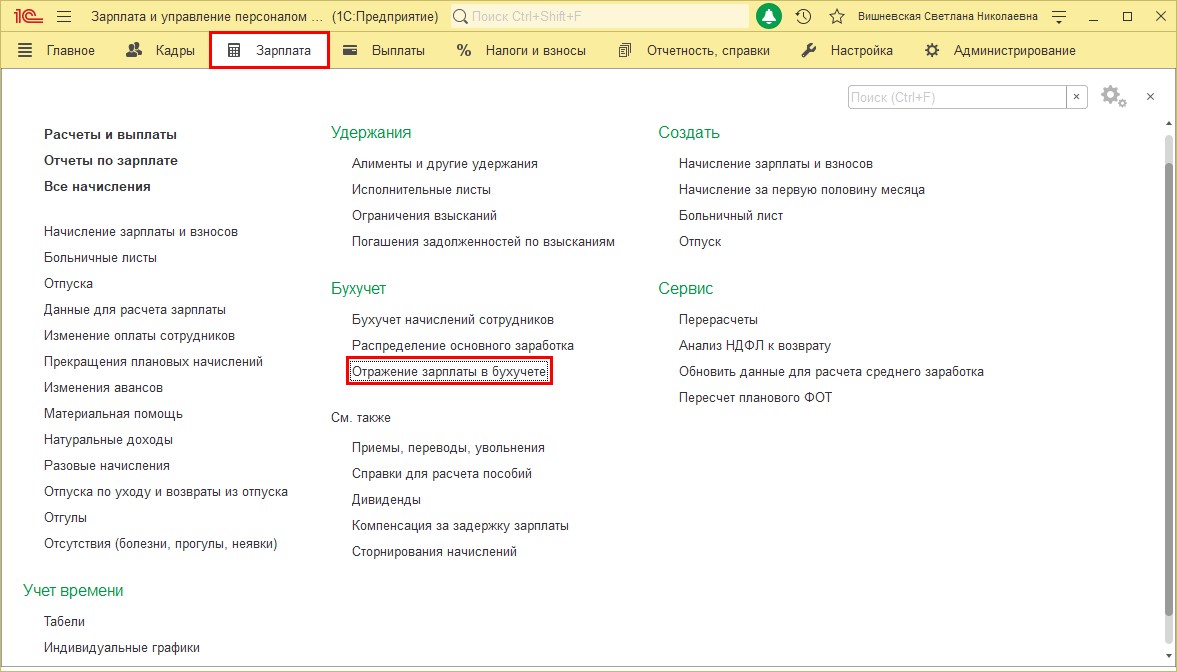Viewport: 1177px width, 672px height.
Task: Switch to Налоги и взносы section
Action: [x=535, y=50]
